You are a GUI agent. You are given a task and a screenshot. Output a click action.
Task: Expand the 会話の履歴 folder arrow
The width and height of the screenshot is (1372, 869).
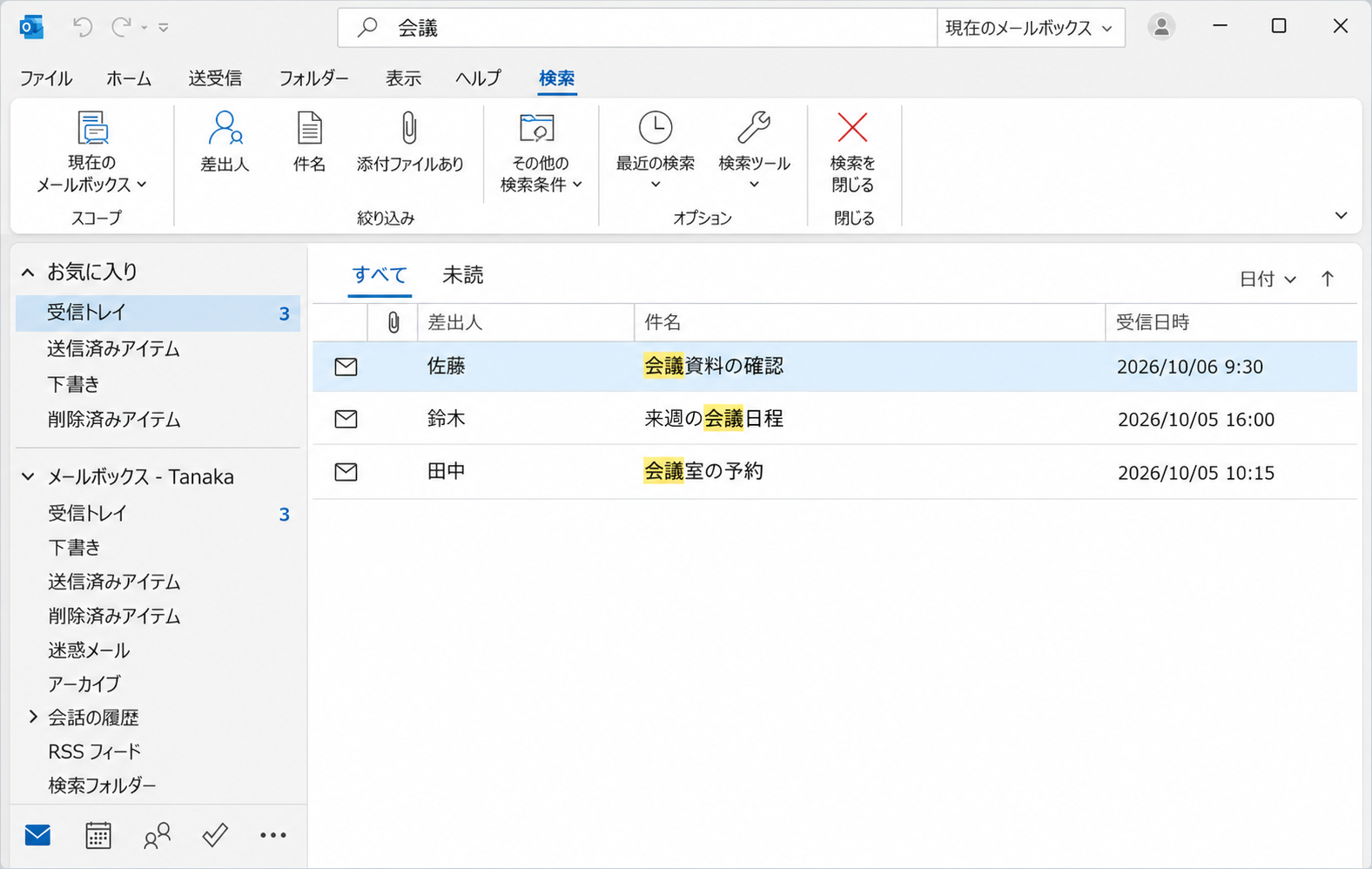(x=33, y=717)
